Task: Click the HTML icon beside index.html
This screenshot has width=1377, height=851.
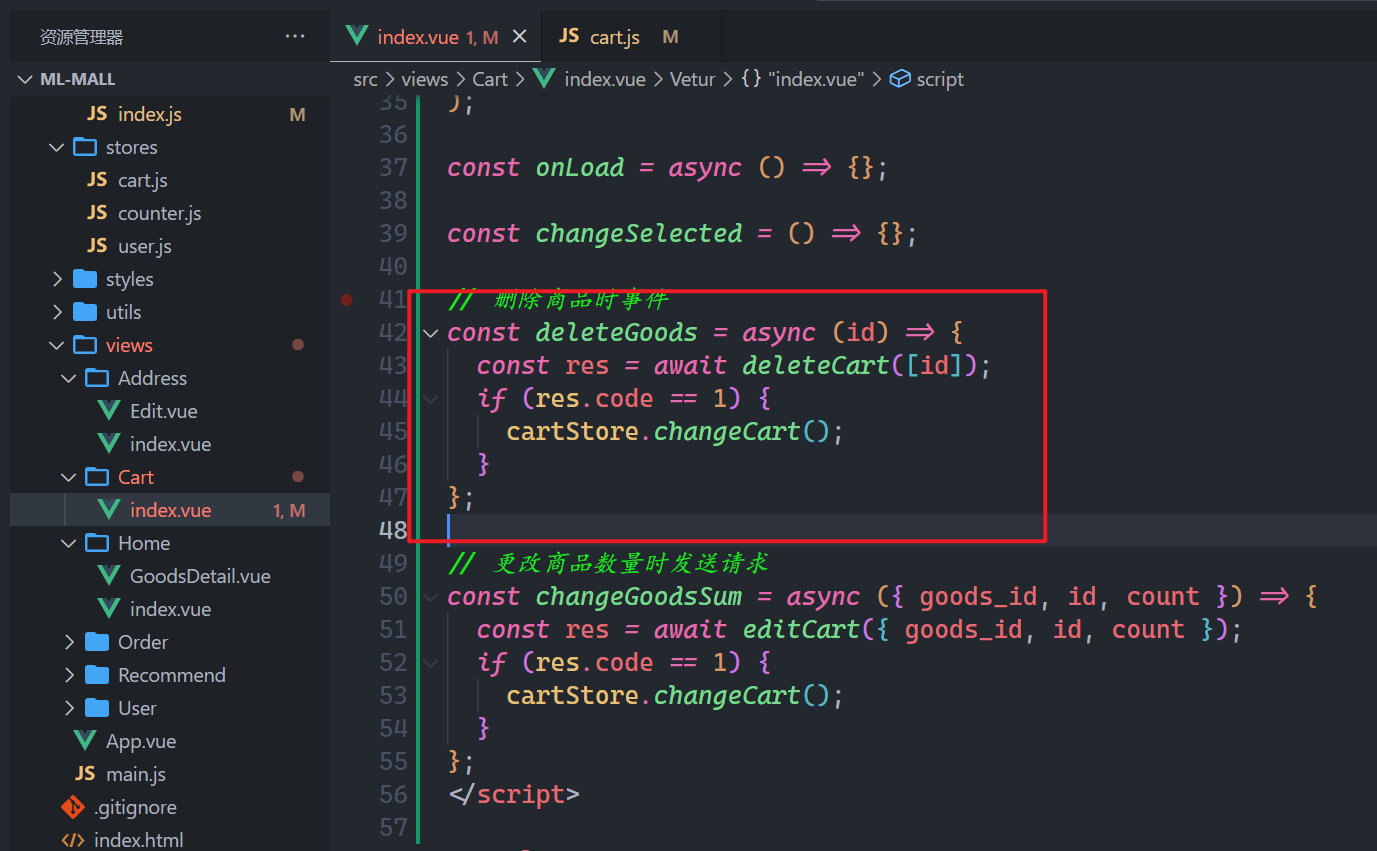Action: pos(73,840)
